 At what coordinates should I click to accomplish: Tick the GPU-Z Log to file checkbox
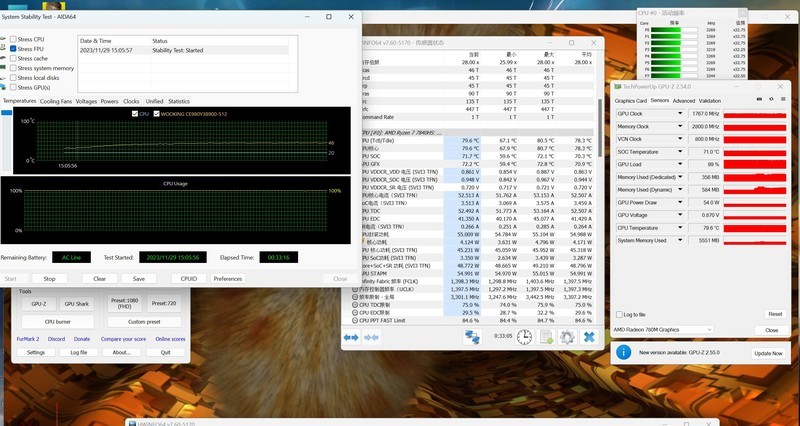[616, 315]
